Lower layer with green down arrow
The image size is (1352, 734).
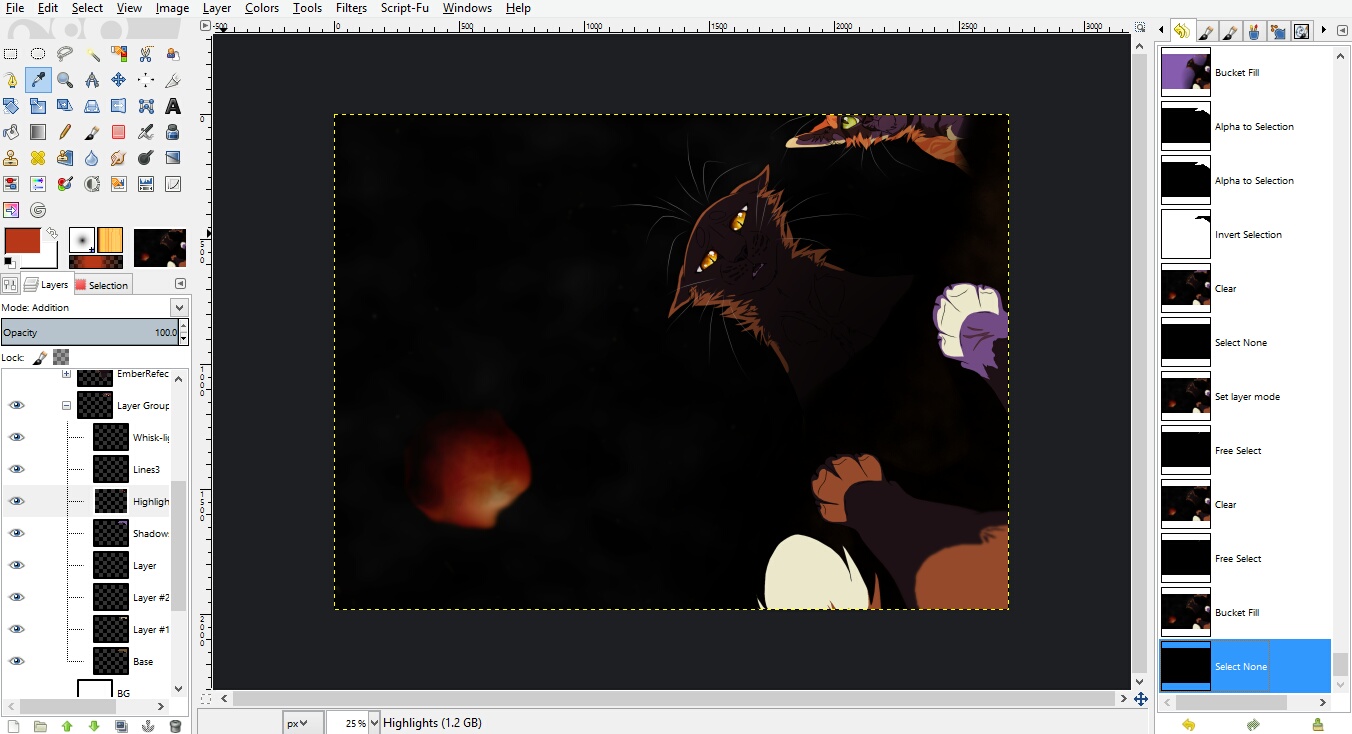[x=94, y=726]
